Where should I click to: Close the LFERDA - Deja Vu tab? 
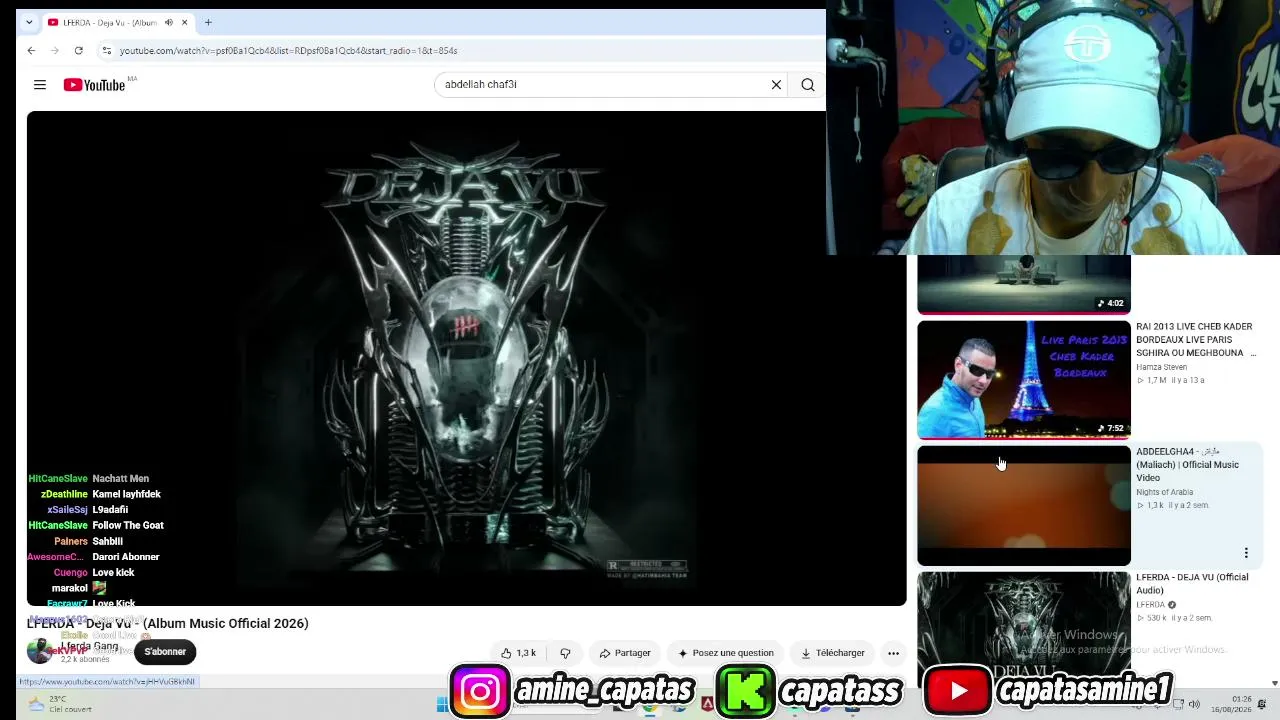tap(184, 22)
